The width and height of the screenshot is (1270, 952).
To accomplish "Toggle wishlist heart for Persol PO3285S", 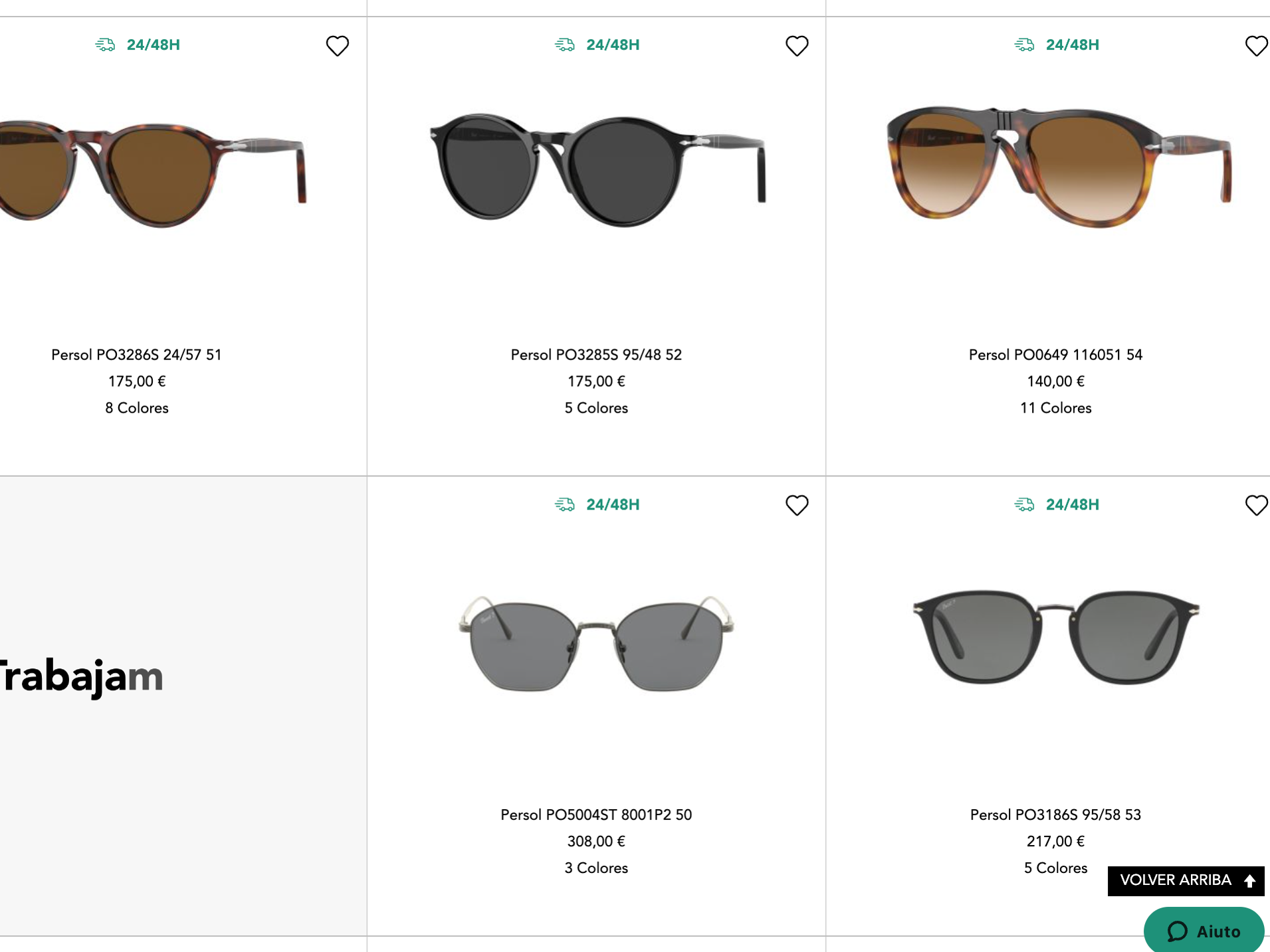I will 797,46.
